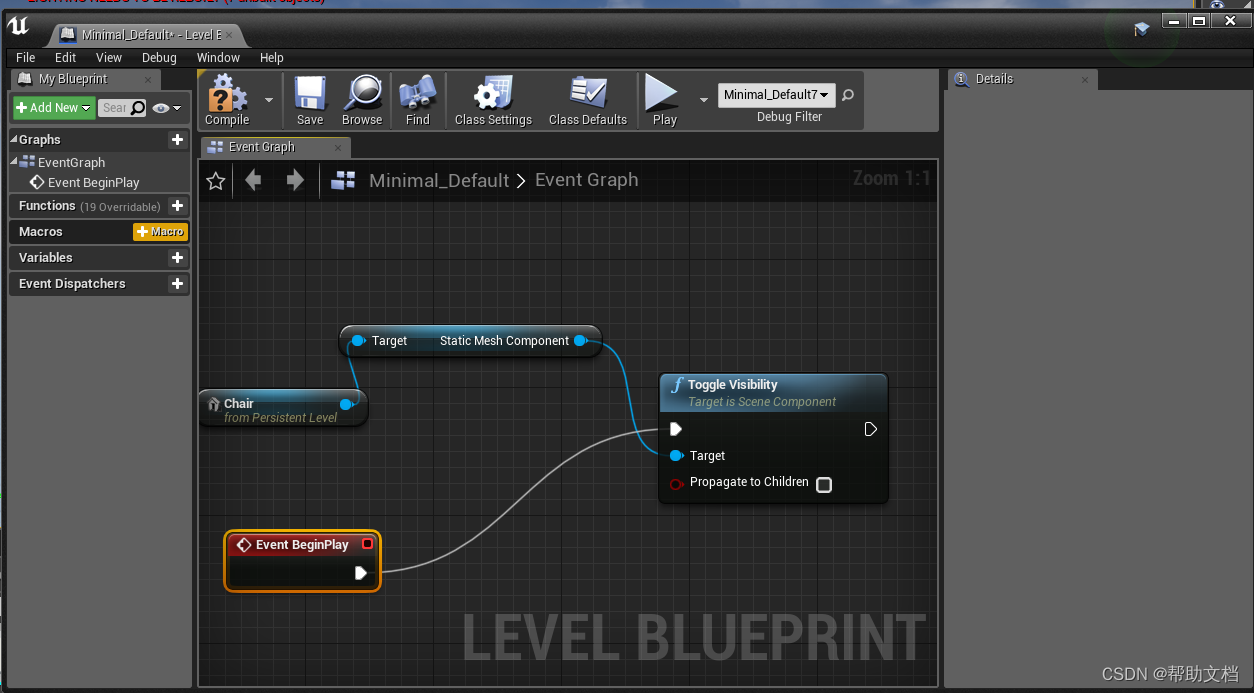The width and height of the screenshot is (1254, 693).
Task: Save the blueprint with Save icon
Action: [310, 100]
